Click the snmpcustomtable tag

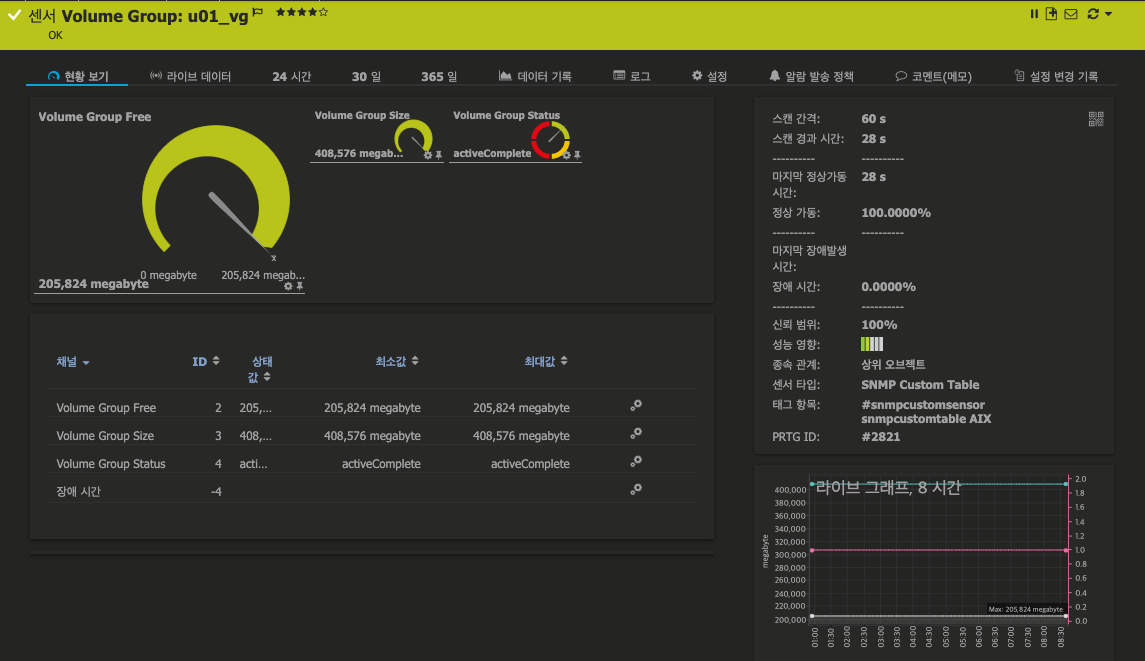(914, 419)
